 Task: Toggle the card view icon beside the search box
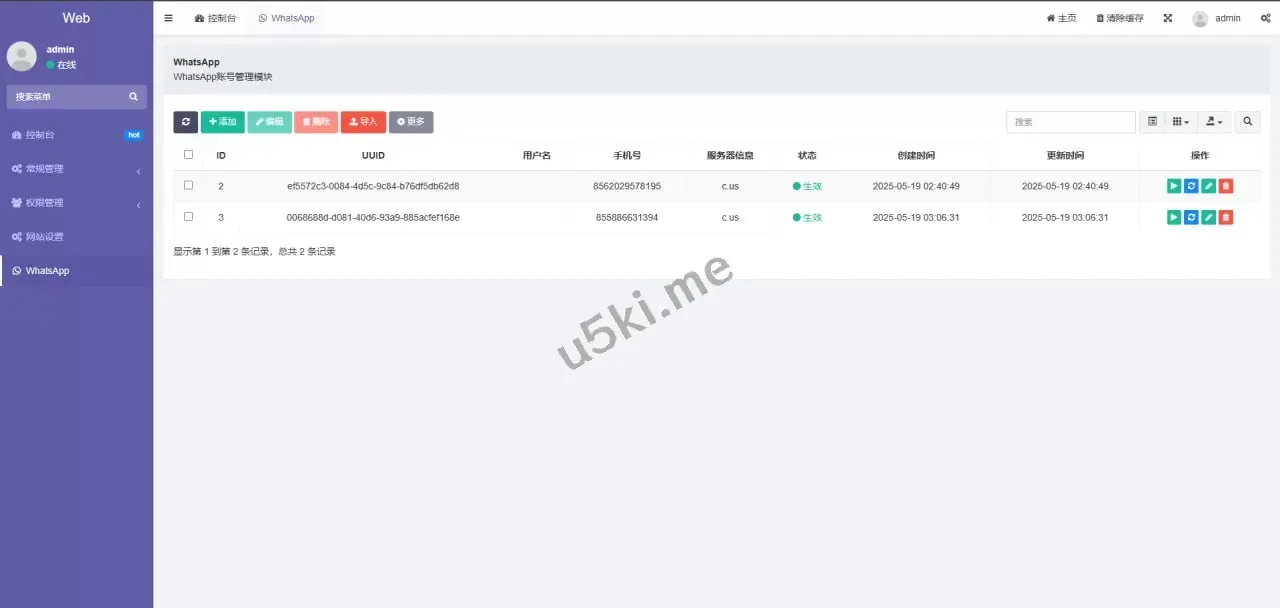tap(1152, 122)
